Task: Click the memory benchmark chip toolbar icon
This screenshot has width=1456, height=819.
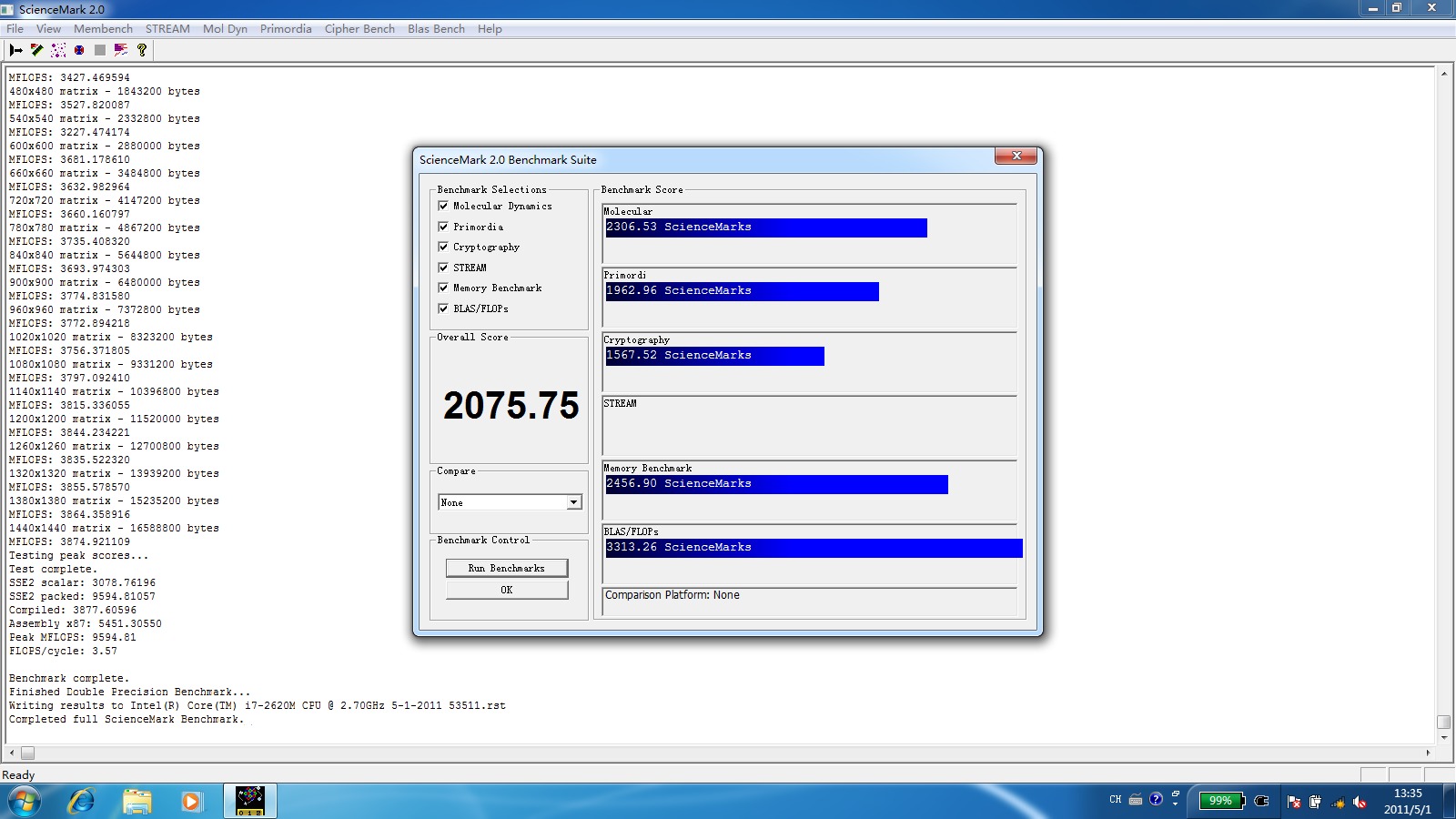Action: click(x=36, y=50)
